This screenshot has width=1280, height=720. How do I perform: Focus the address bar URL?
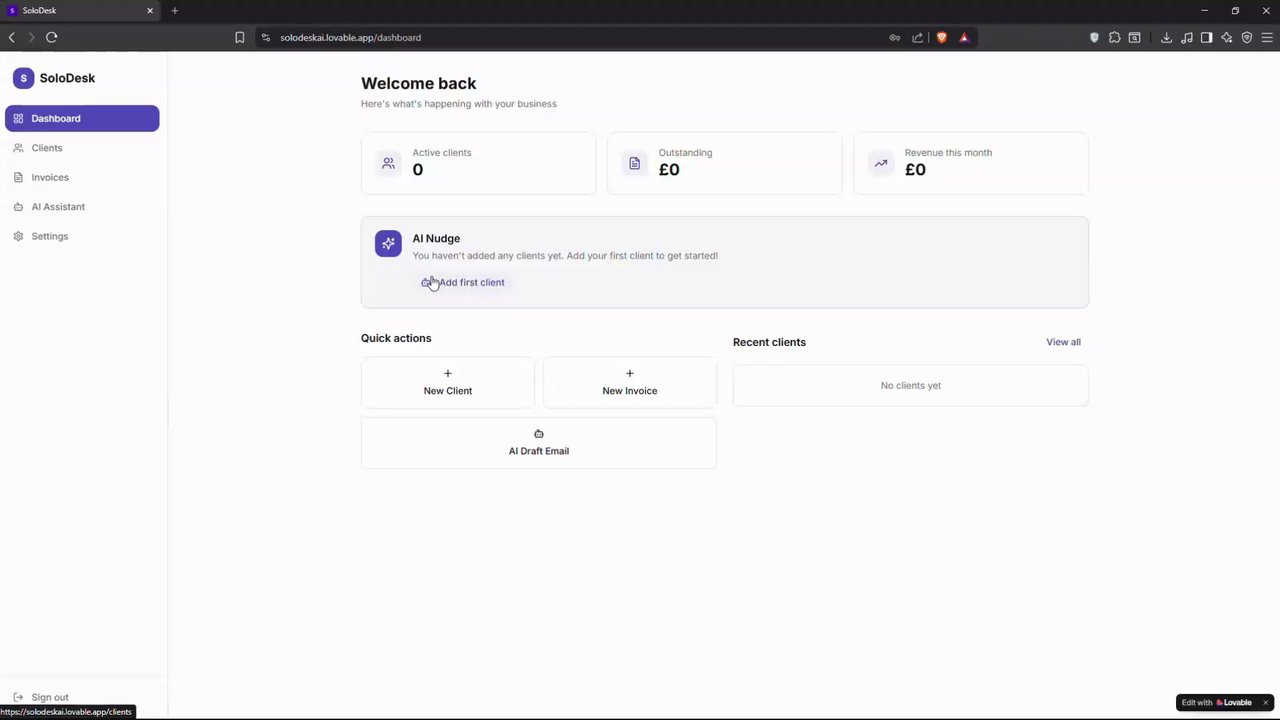pos(350,37)
